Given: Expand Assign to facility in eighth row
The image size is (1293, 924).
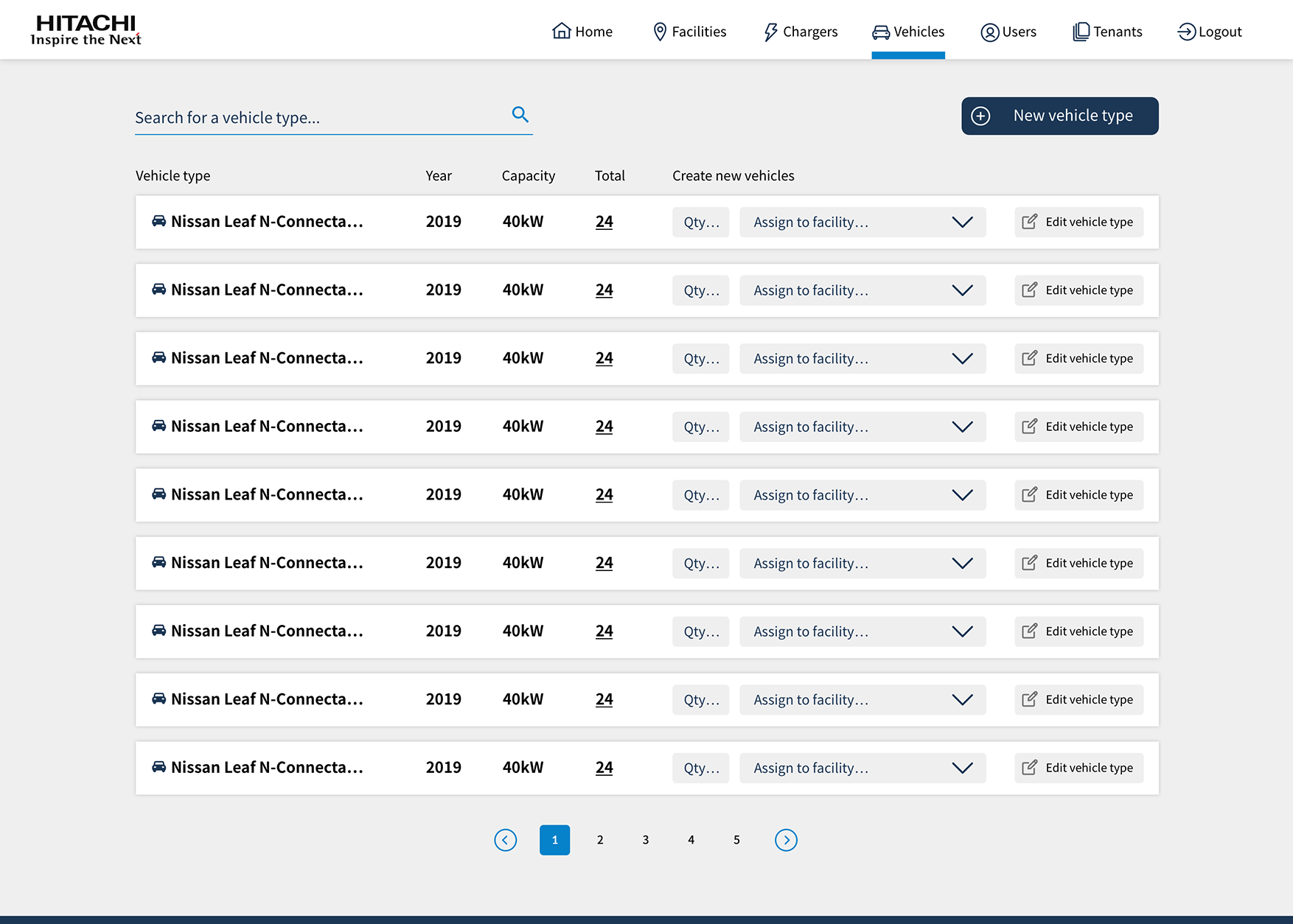Looking at the screenshot, I should (x=862, y=699).
